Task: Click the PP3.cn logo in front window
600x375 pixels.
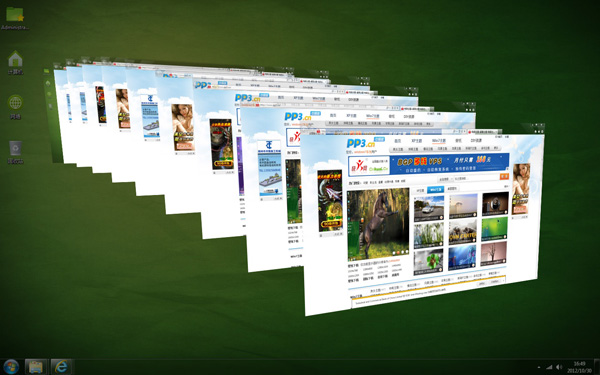Action: tap(360, 144)
